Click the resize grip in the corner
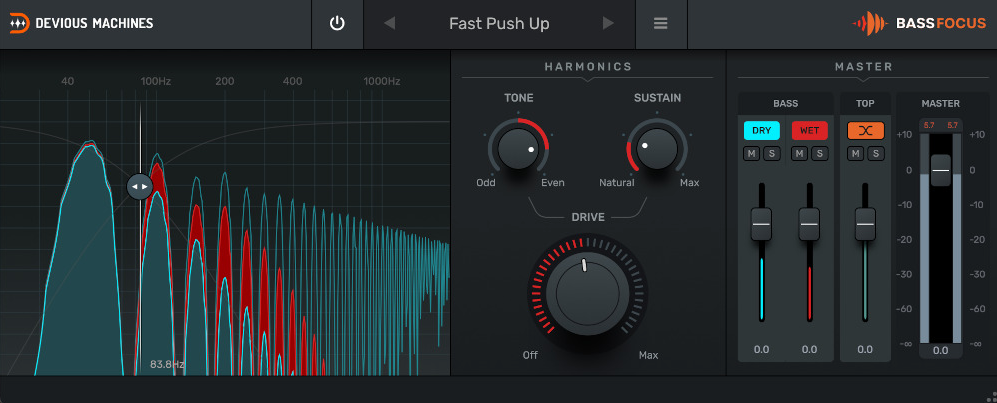The image size is (997, 403). (x=990, y=396)
